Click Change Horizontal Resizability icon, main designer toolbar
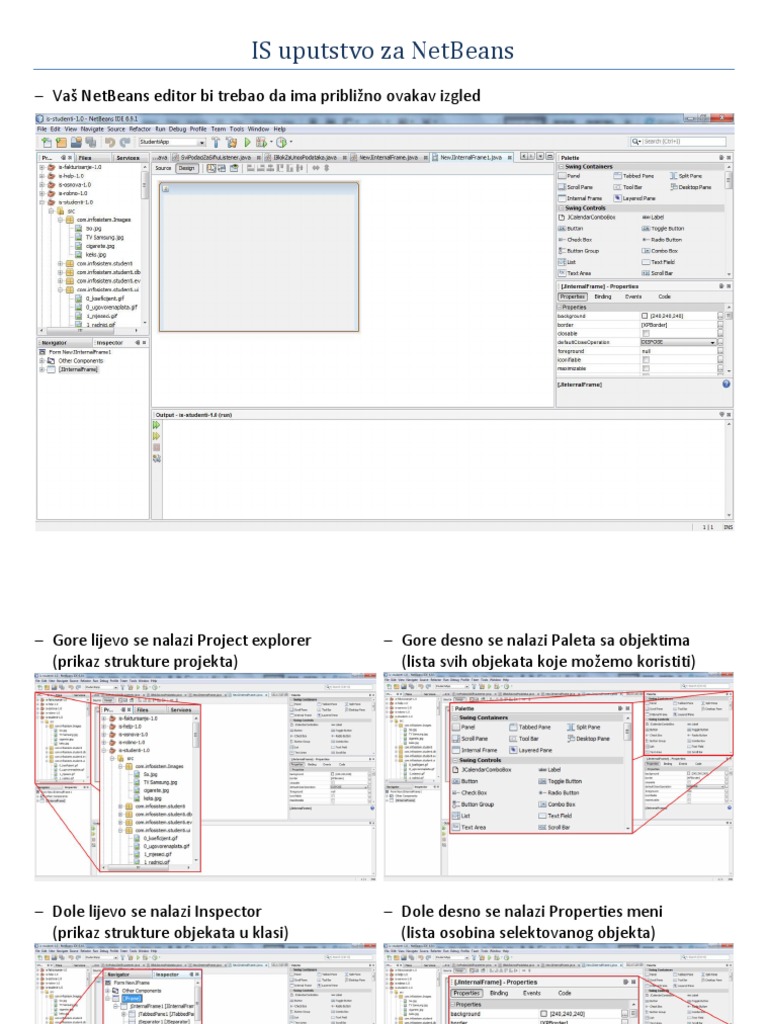 coord(315,168)
